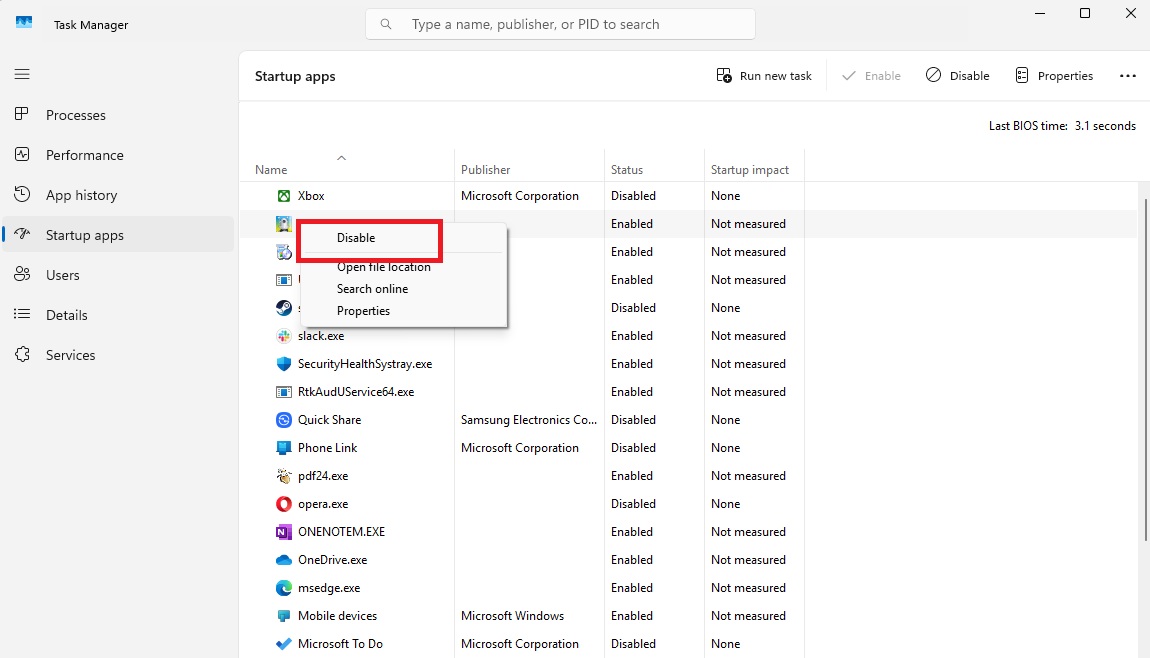Click the Users sidebar icon
1150x658 pixels.
coord(22,274)
